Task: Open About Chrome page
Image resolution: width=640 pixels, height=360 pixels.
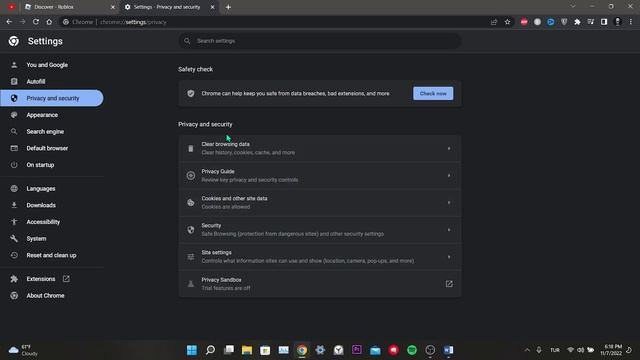Action: pyautogui.click(x=45, y=296)
